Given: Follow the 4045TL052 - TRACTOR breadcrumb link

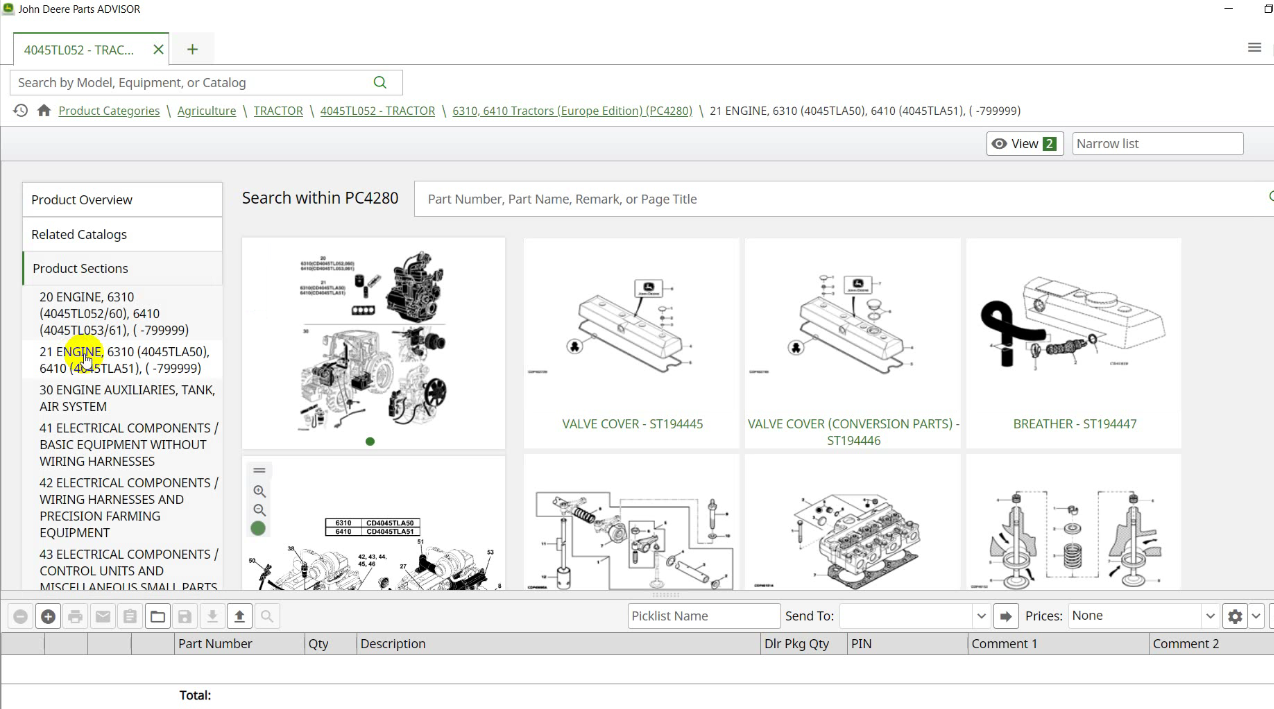Looking at the screenshot, I should coord(377,111).
